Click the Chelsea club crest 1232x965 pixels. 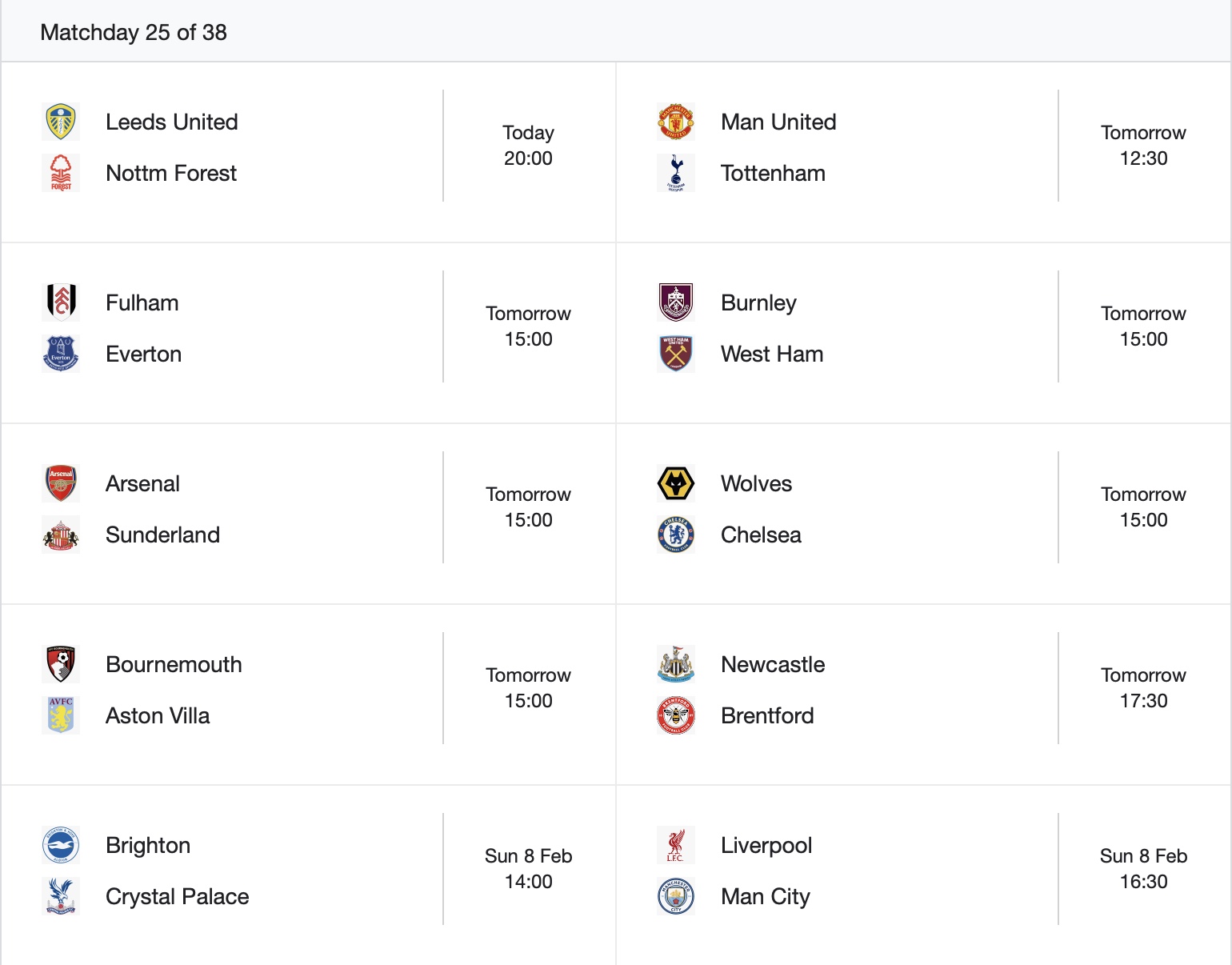(676, 535)
